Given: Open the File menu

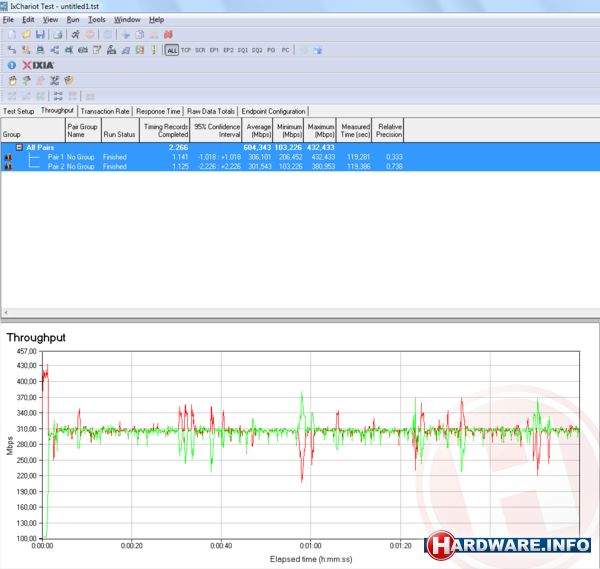Looking at the screenshot, I should (8, 20).
